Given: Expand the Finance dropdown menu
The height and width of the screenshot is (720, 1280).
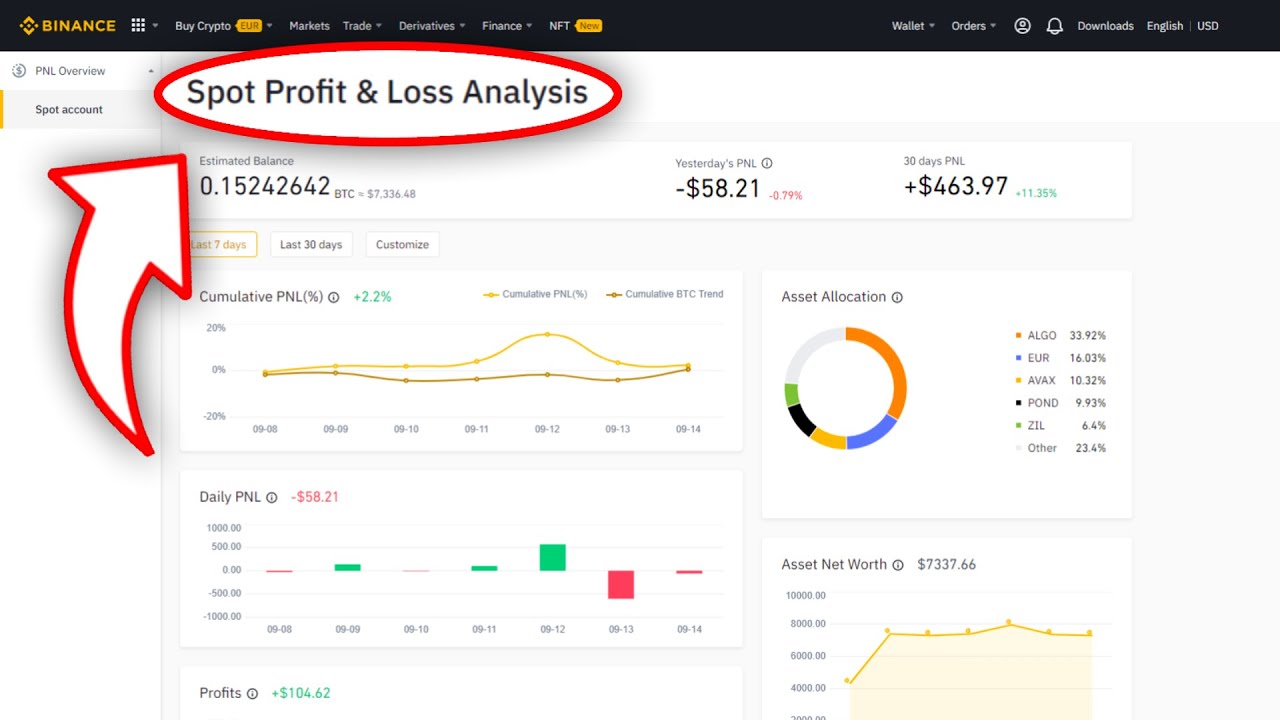Looking at the screenshot, I should pyautogui.click(x=507, y=26).
